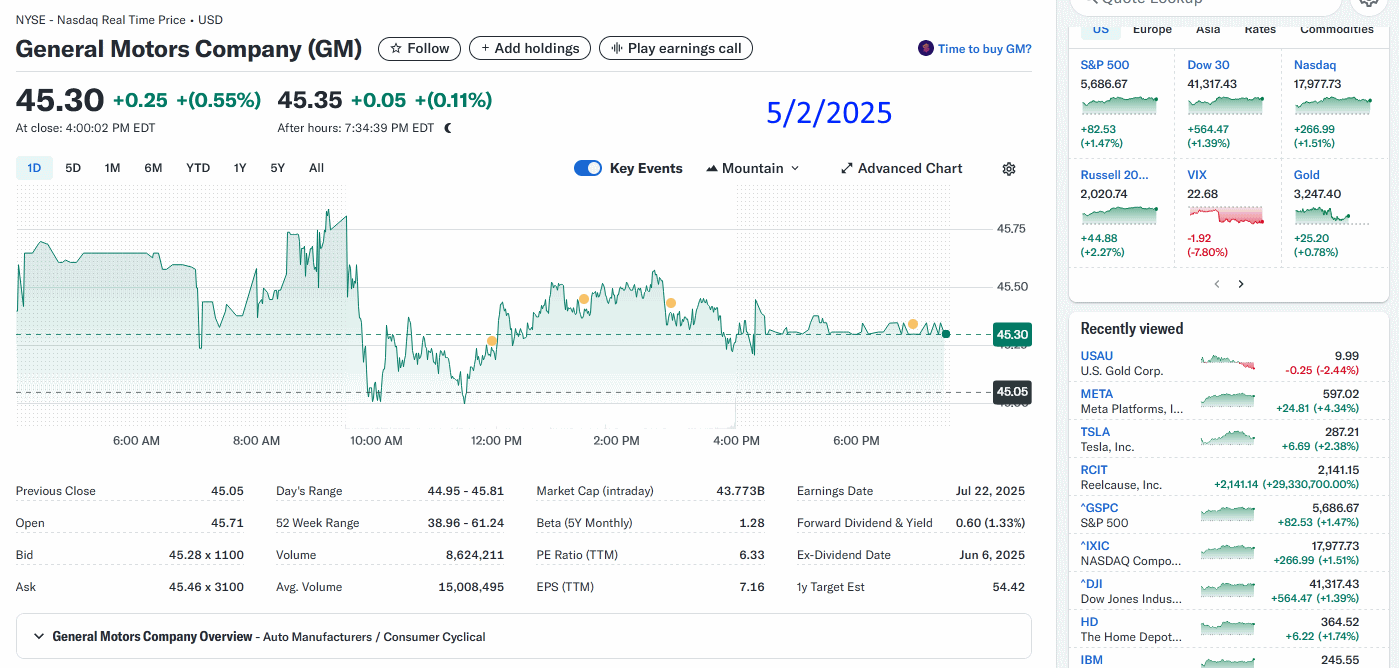The image size is (1399, 668).
Task: Switch market summary to Asia tab
Action: point(1208,29)
